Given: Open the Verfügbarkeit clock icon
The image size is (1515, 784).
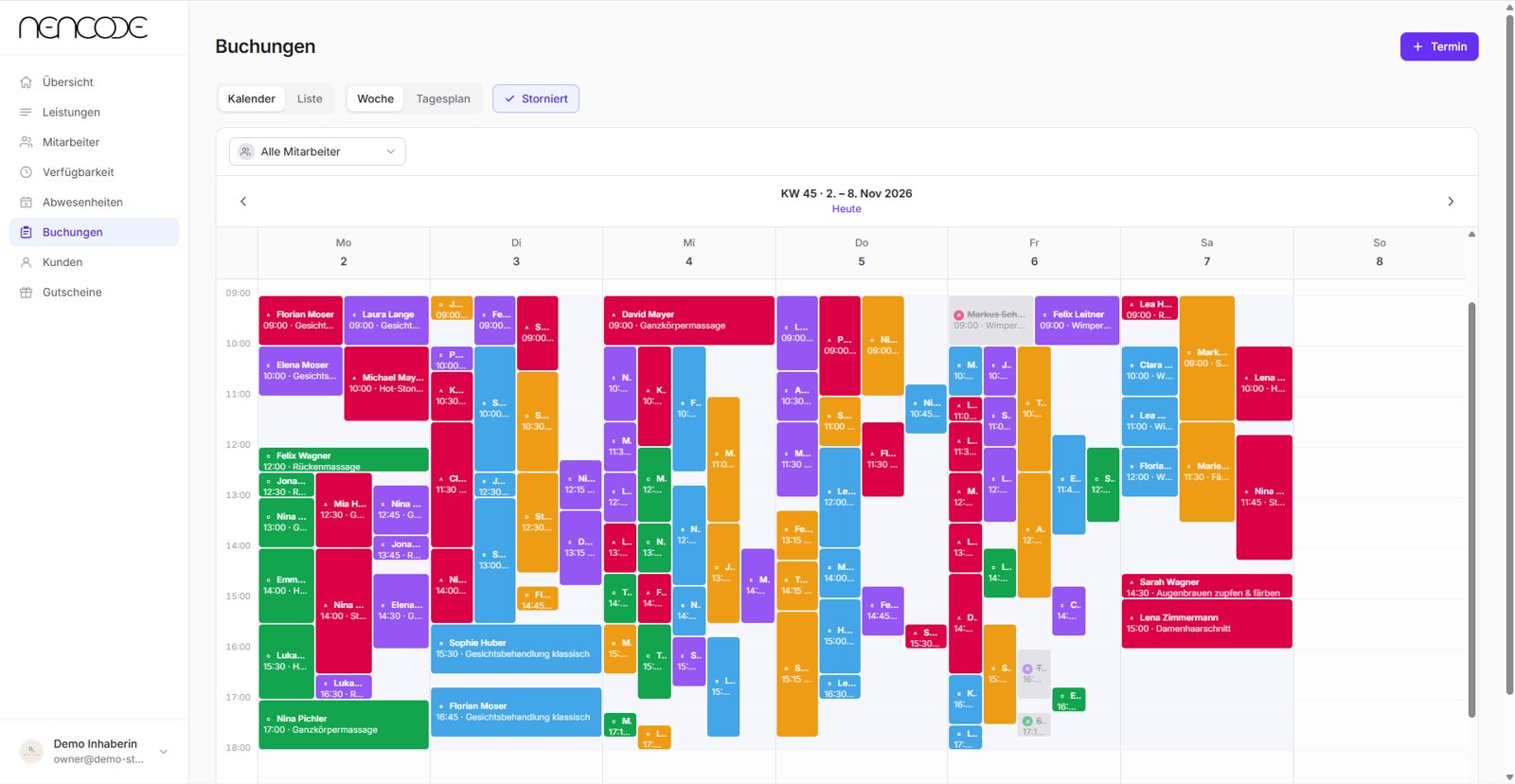Looking at the screenshot, I should [27, 172].
